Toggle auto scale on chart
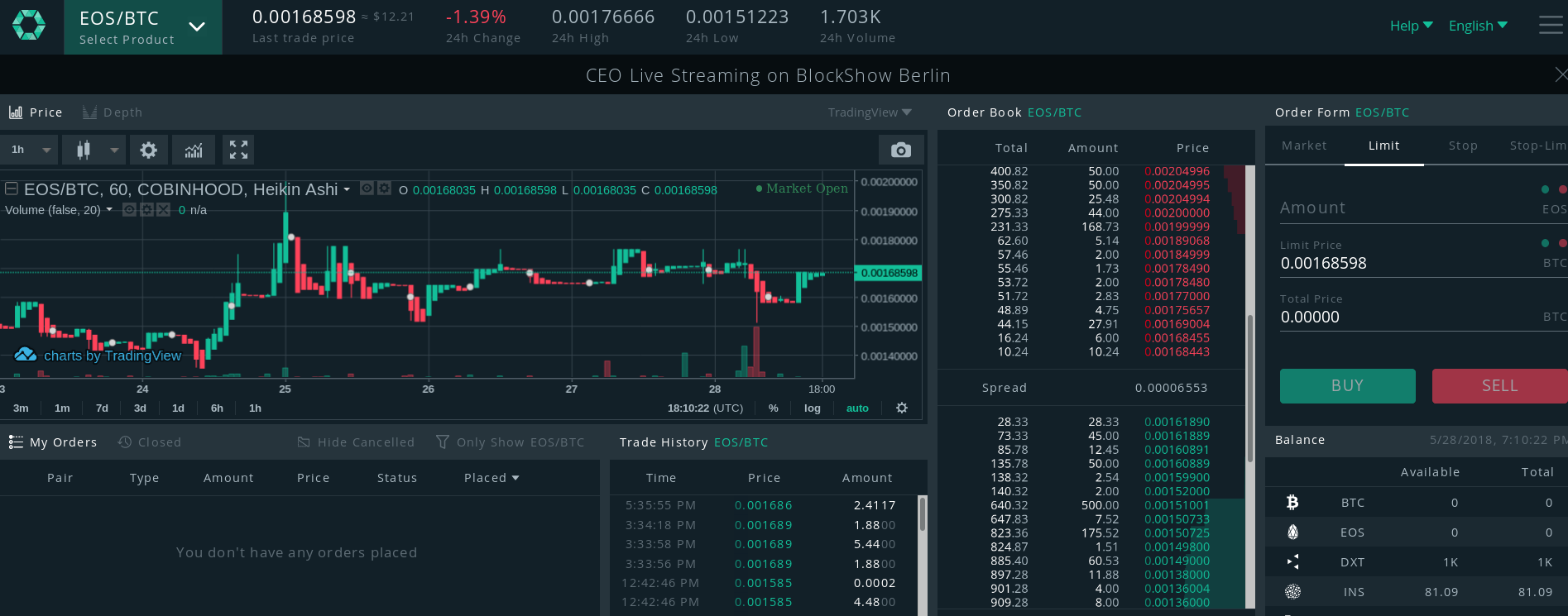This screenshot has height=616, width=1568. [857, 408]
